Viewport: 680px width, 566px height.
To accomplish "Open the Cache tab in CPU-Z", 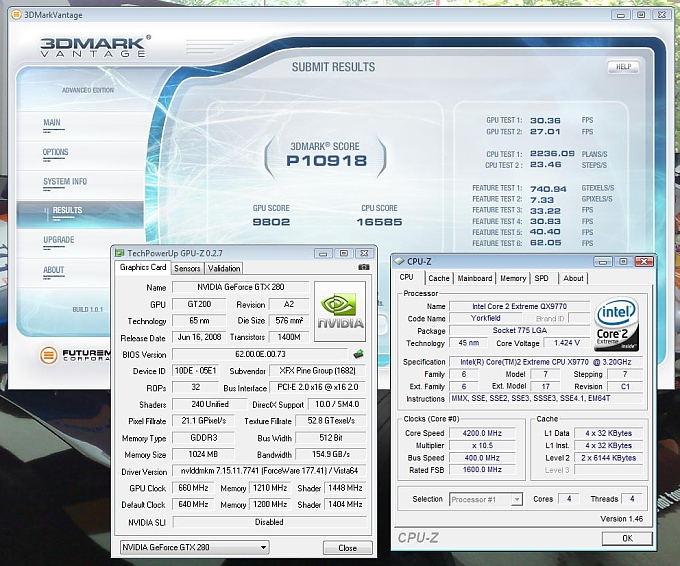I will (x=438, y=278).
